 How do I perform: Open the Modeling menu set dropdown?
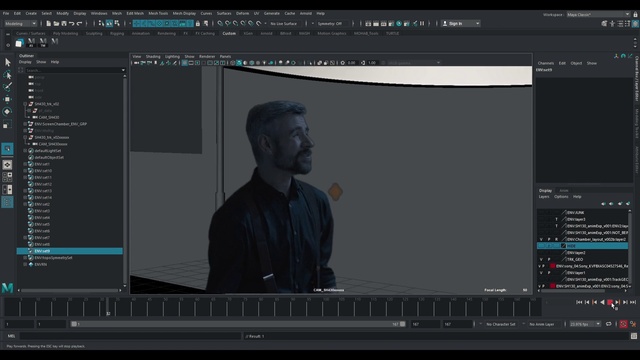(20, 24)
